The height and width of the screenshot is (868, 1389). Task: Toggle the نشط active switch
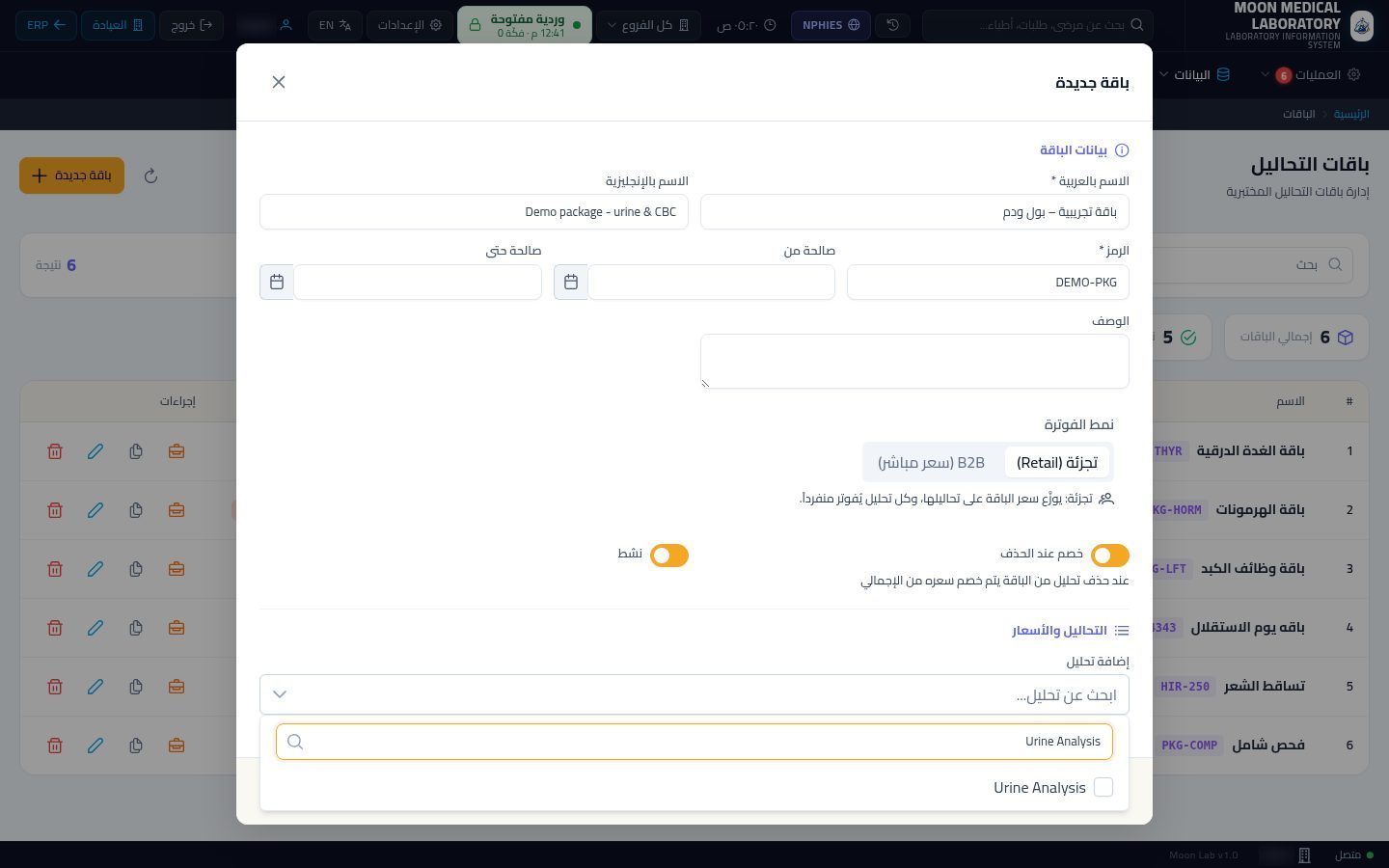tap(669, 556)
